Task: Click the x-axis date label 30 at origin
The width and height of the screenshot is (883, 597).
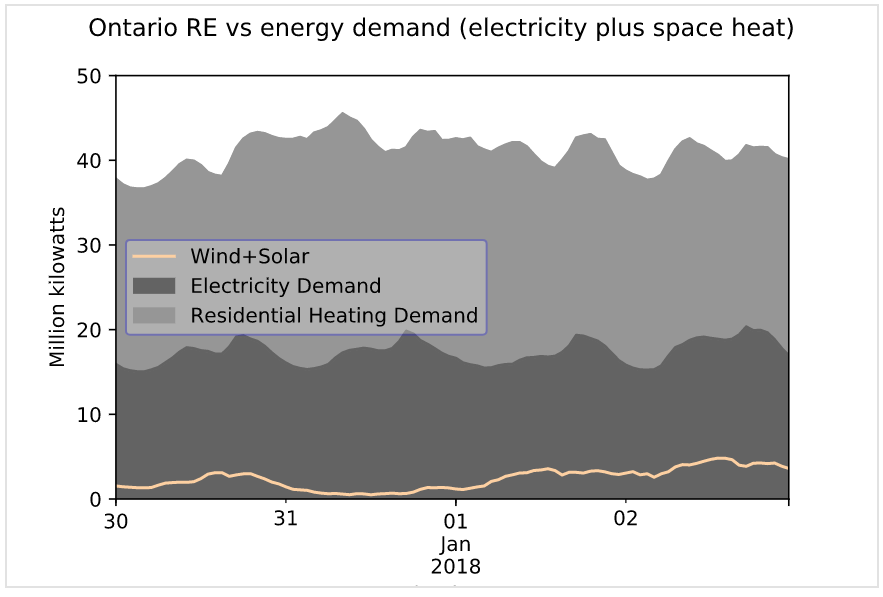Action: 116,521
